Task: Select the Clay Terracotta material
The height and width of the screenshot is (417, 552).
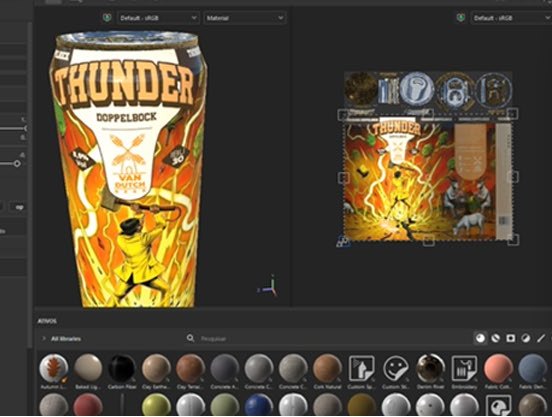Action: tap(190, 368)
